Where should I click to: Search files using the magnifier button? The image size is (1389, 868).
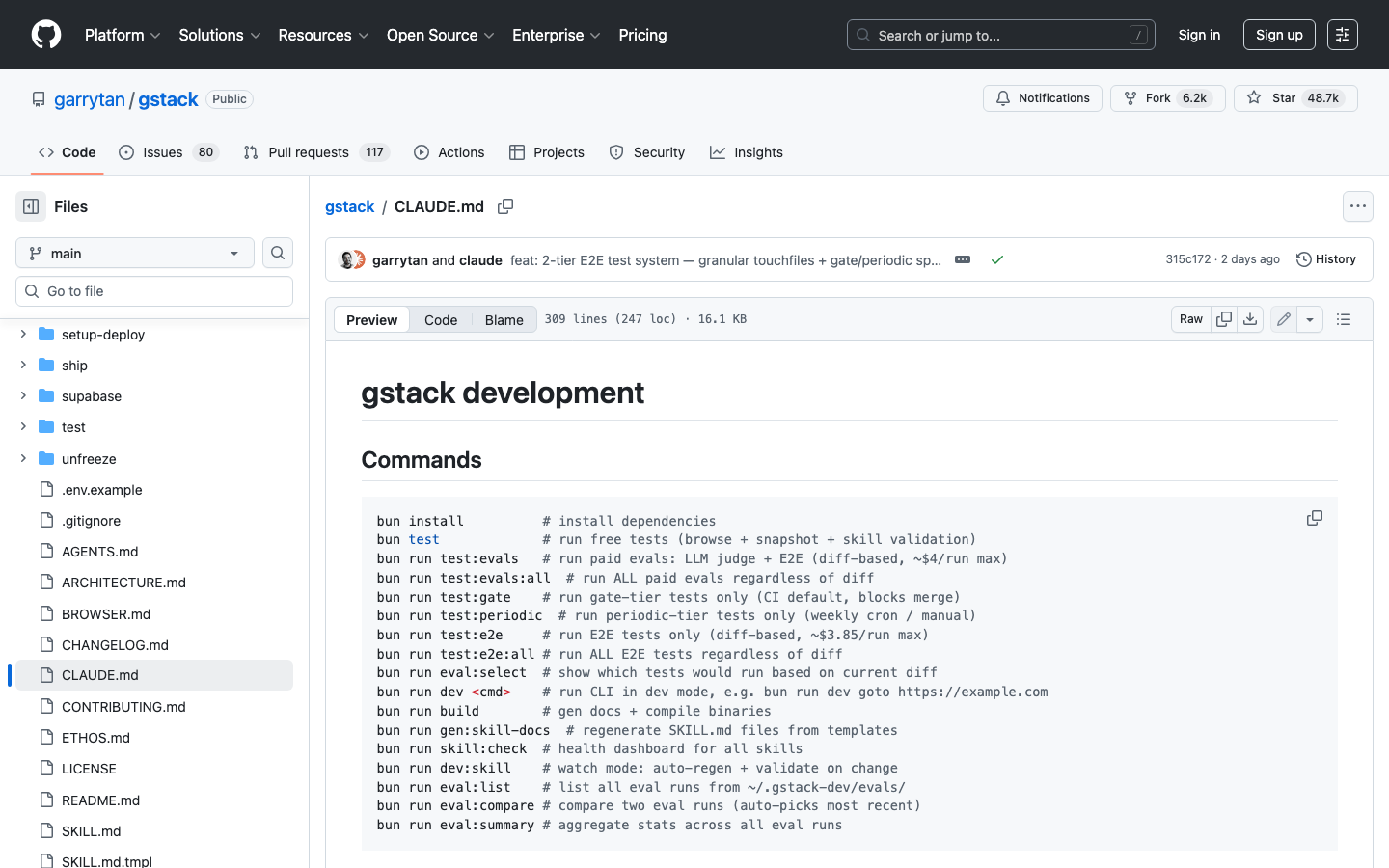(x=278, y=253)
